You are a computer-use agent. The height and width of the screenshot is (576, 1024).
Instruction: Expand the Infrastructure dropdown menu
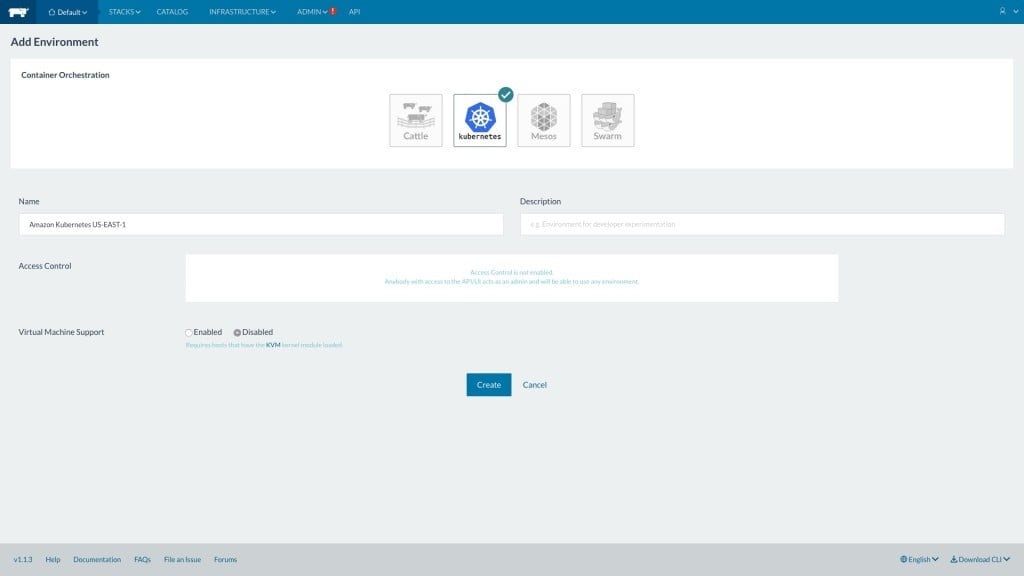click(242, 12)
